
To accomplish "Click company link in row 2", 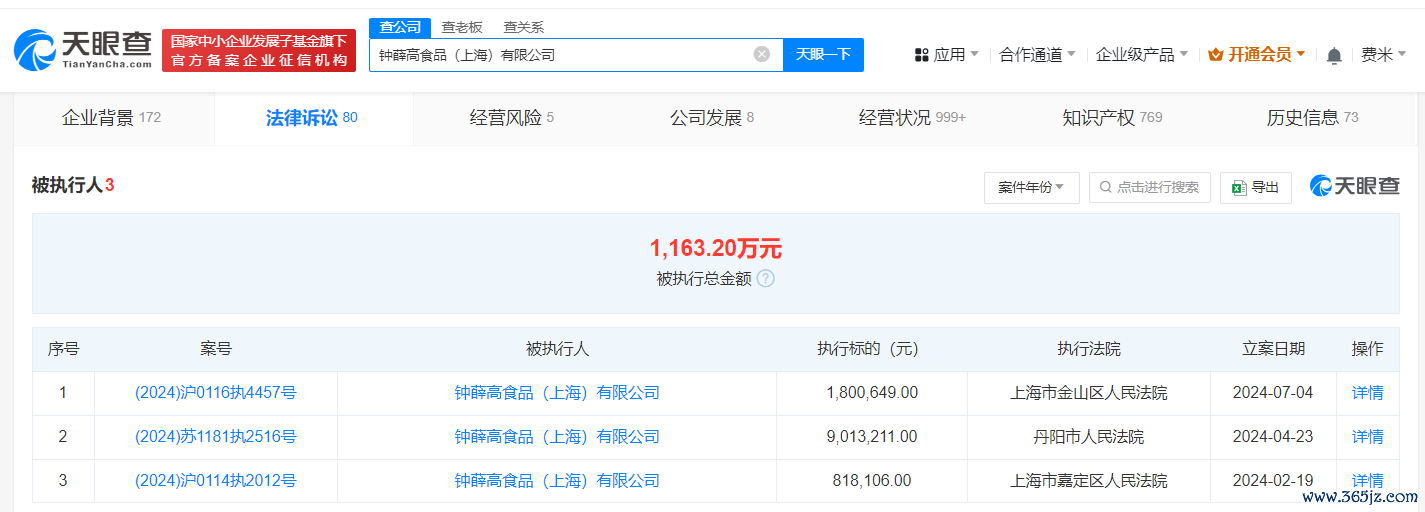I will (x=557, y=437).
